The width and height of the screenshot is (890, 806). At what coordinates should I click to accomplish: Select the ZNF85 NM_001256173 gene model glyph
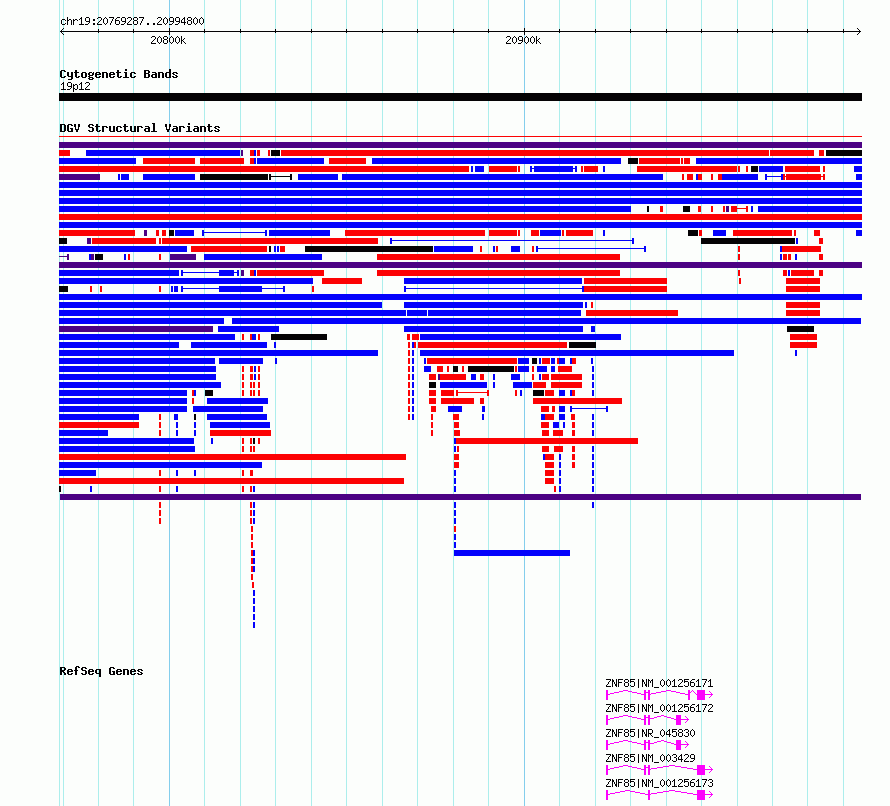tap(660, 795)
